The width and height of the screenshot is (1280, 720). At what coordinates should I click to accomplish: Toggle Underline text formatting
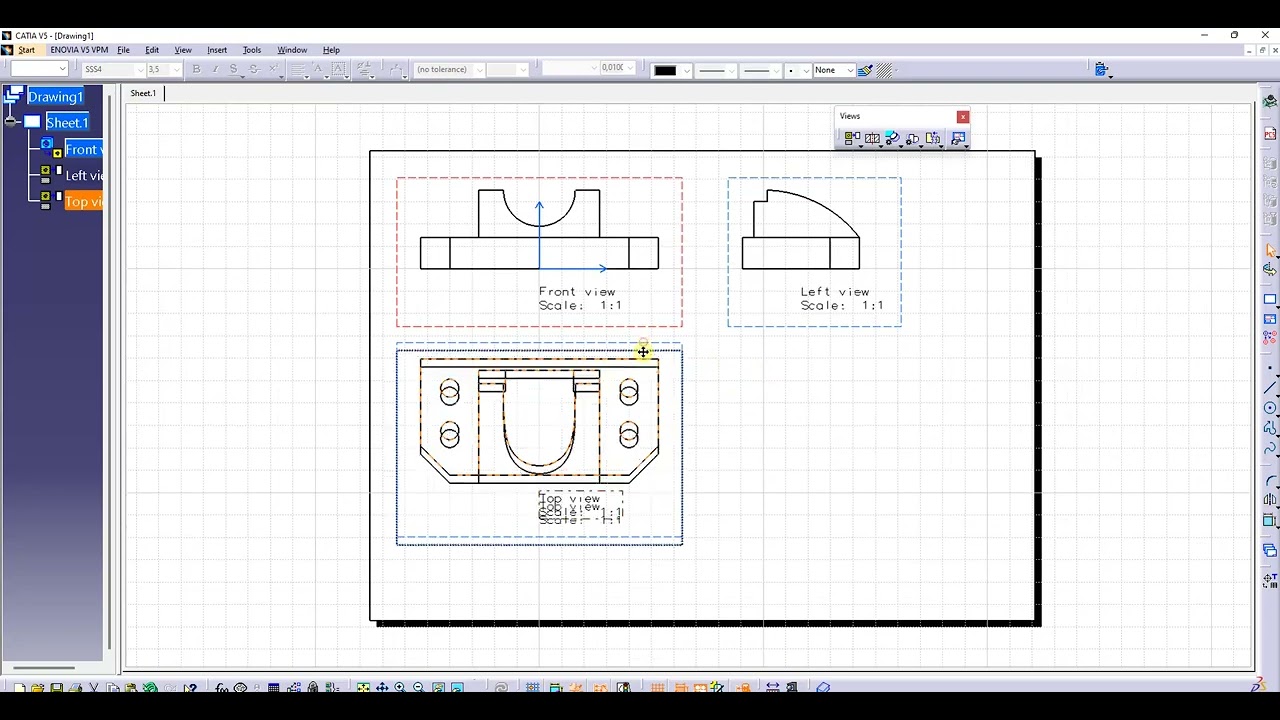pyautogui.click(x=234, y=69)
